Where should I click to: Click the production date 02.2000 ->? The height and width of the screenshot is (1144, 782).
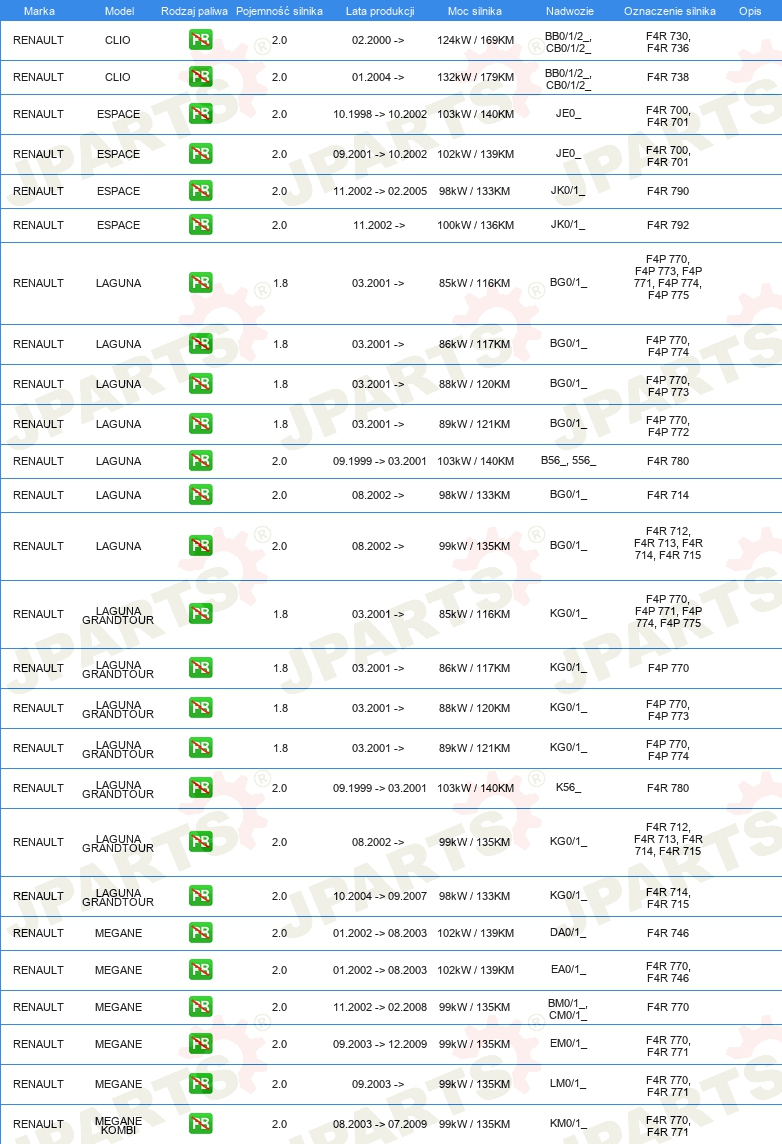click(x=378, y=40)
